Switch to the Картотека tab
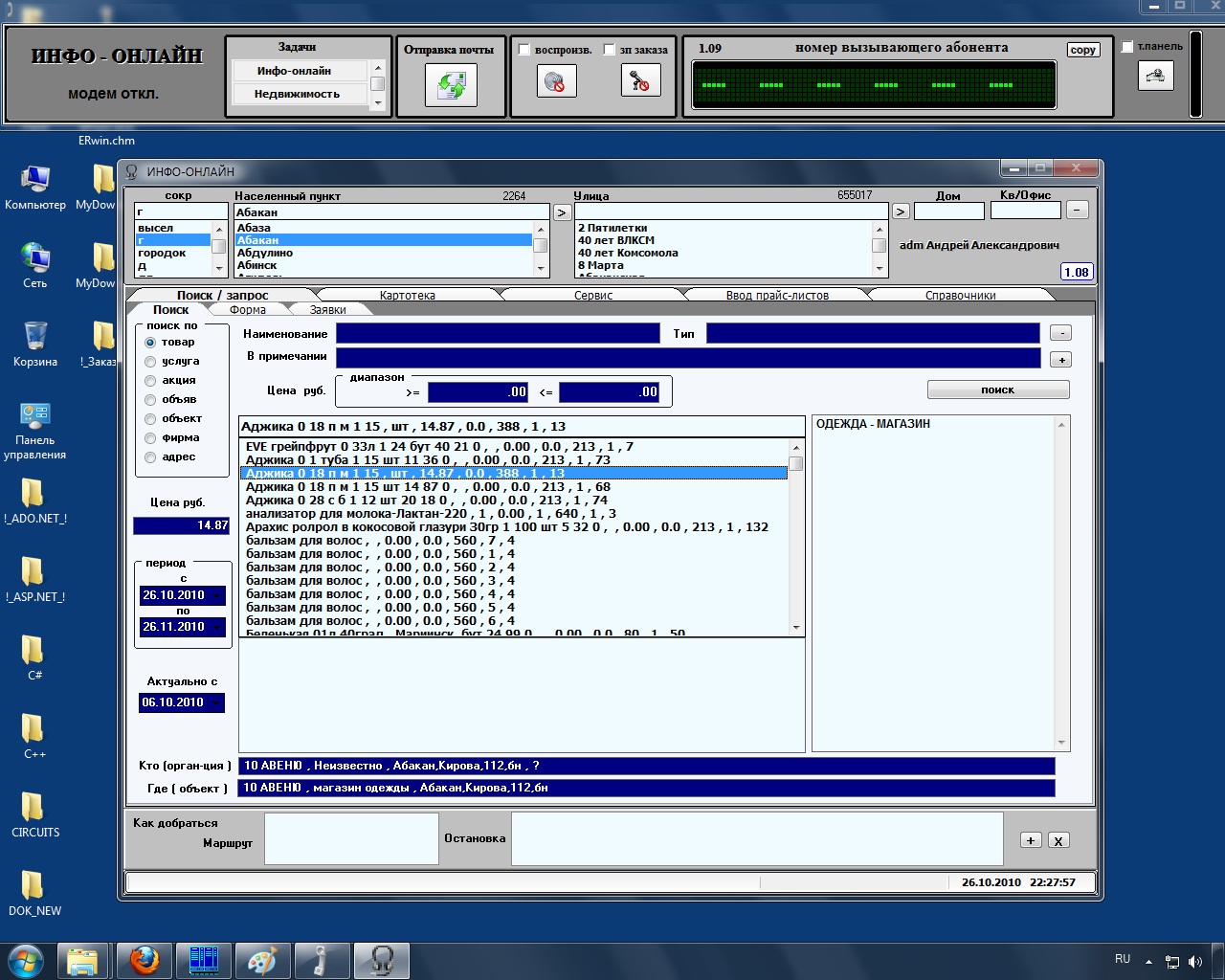Screen dimensions: 1225x980 pyautogui.click(x=407, y=295)
